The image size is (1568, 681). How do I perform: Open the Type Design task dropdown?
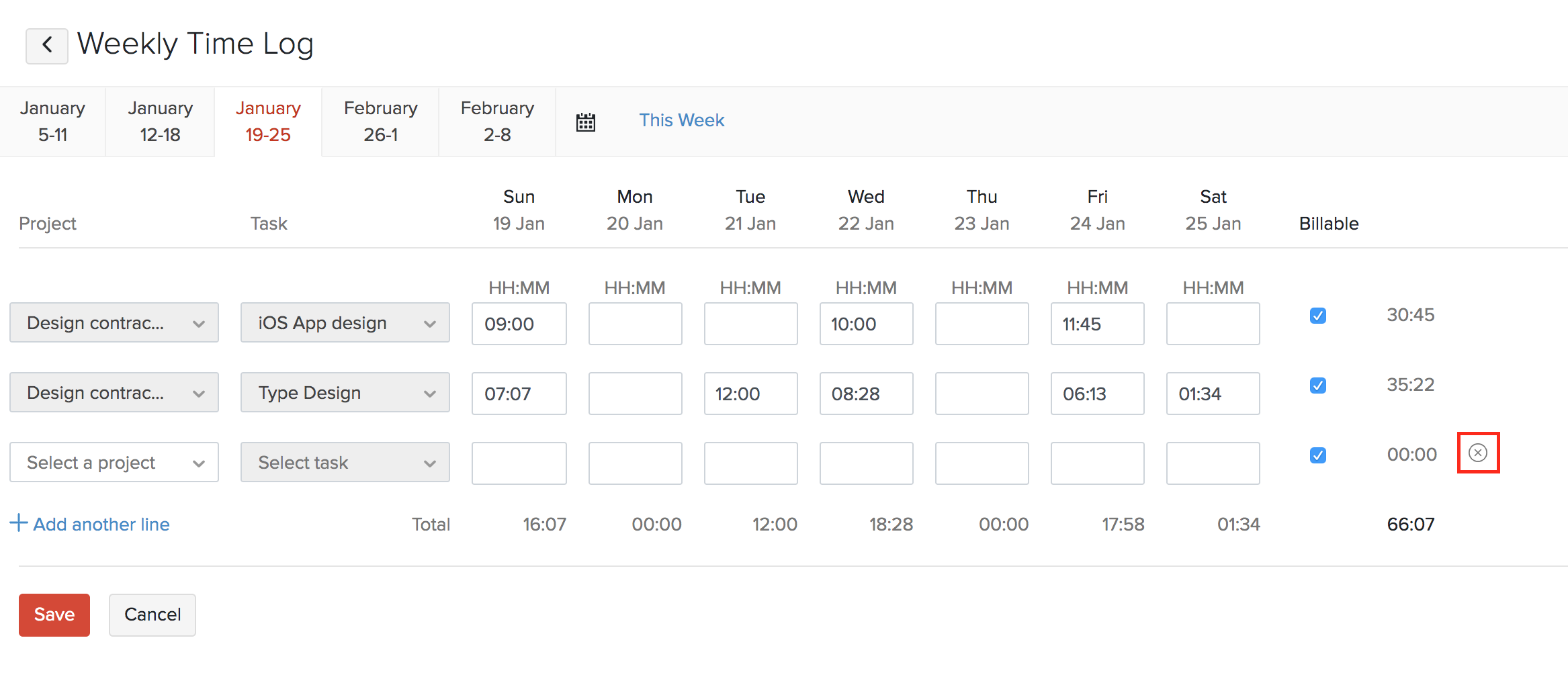pyautogui.click(x=345, y=393)
